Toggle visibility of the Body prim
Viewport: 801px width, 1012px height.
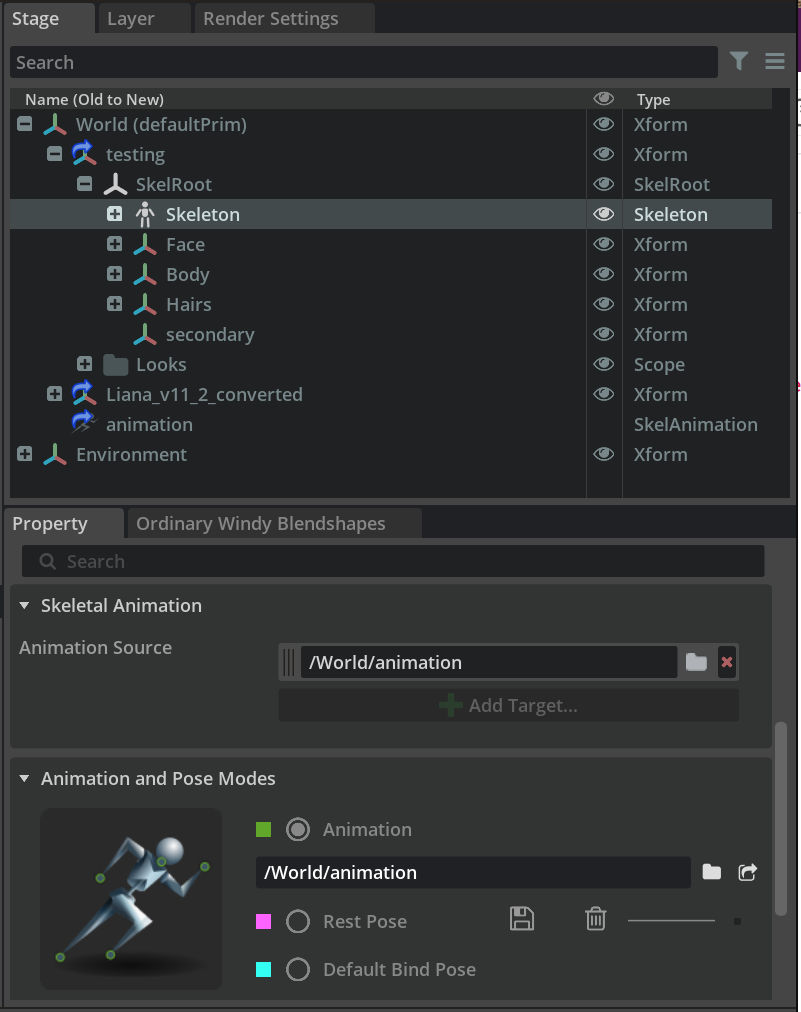tap(604, 274)
